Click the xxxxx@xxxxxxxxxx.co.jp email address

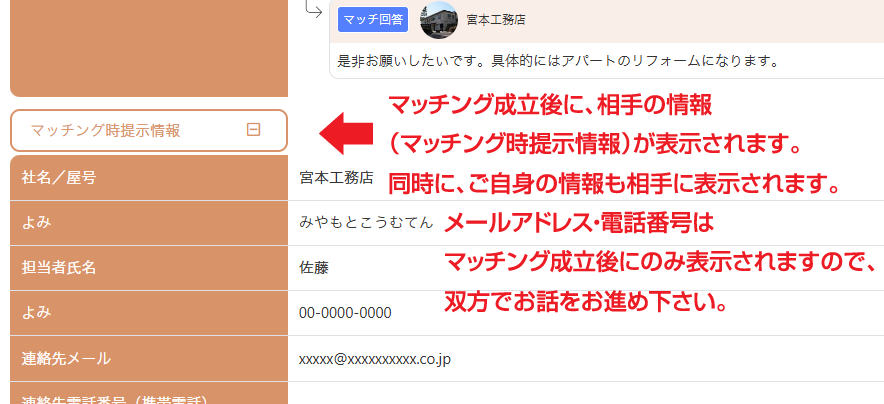tap(374, 358)
